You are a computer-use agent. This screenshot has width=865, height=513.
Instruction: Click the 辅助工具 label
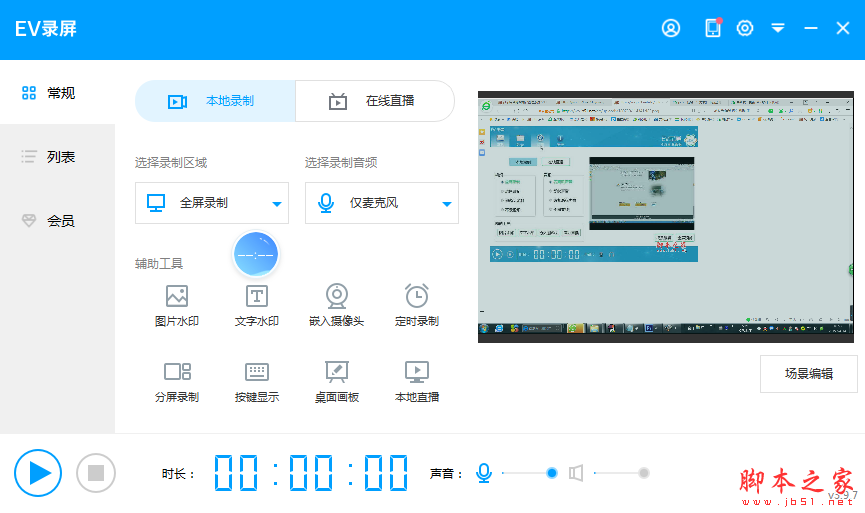pyautogui.click(x=159, y=264)
